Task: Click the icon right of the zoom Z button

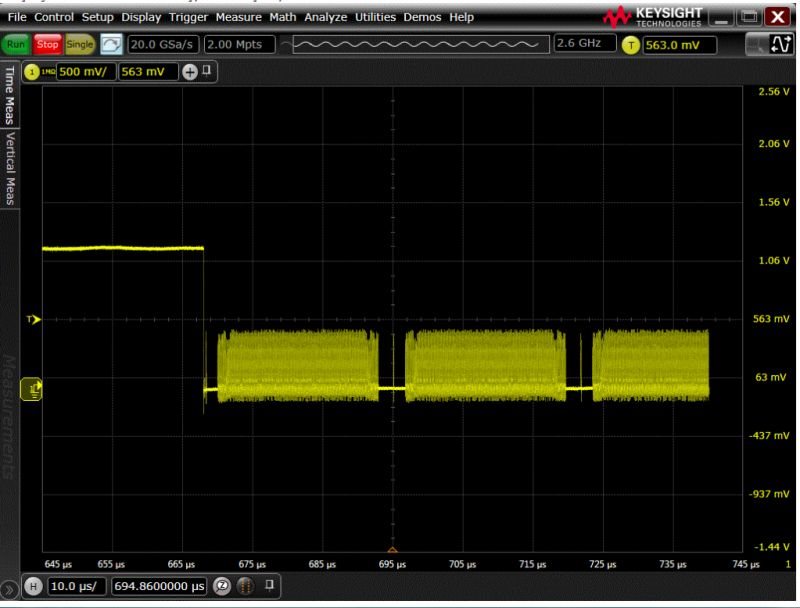Action: tap(245, 586)
